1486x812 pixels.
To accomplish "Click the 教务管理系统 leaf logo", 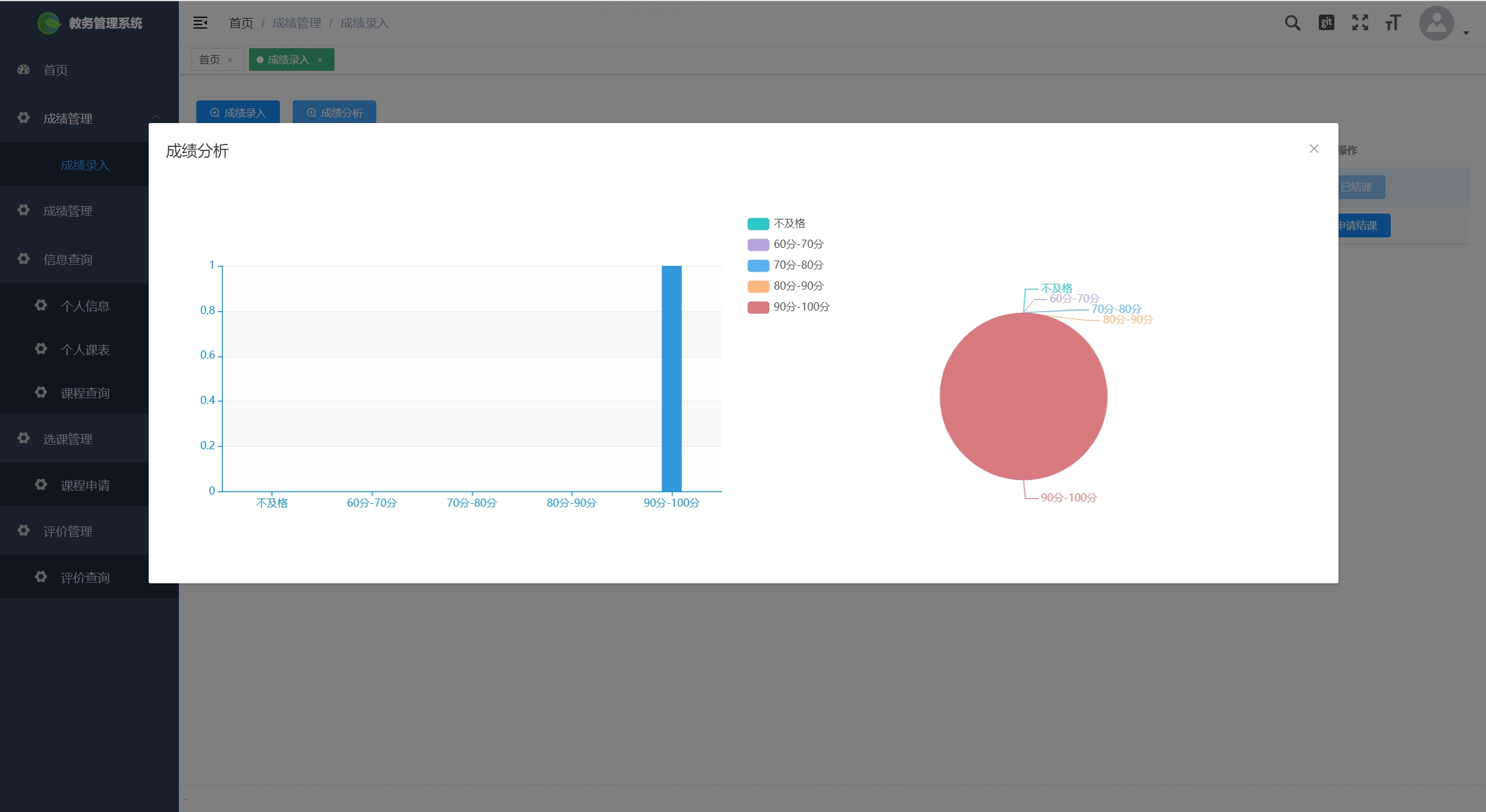I will point(49,23).
